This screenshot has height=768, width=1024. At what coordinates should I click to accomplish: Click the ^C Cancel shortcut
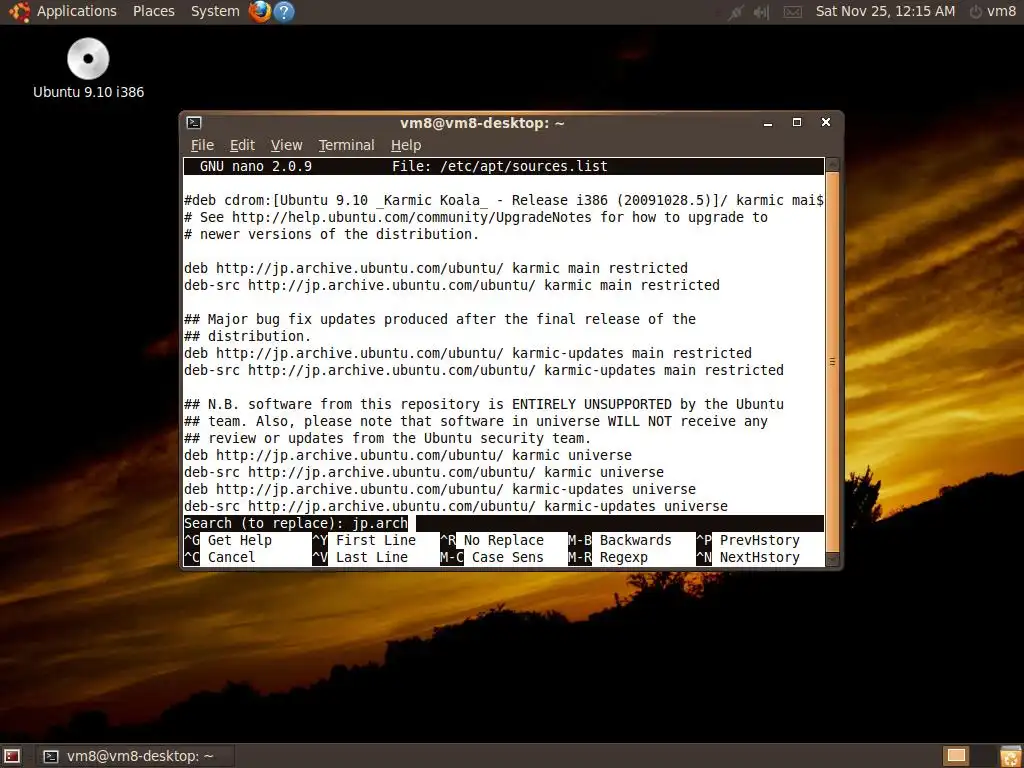219,557
